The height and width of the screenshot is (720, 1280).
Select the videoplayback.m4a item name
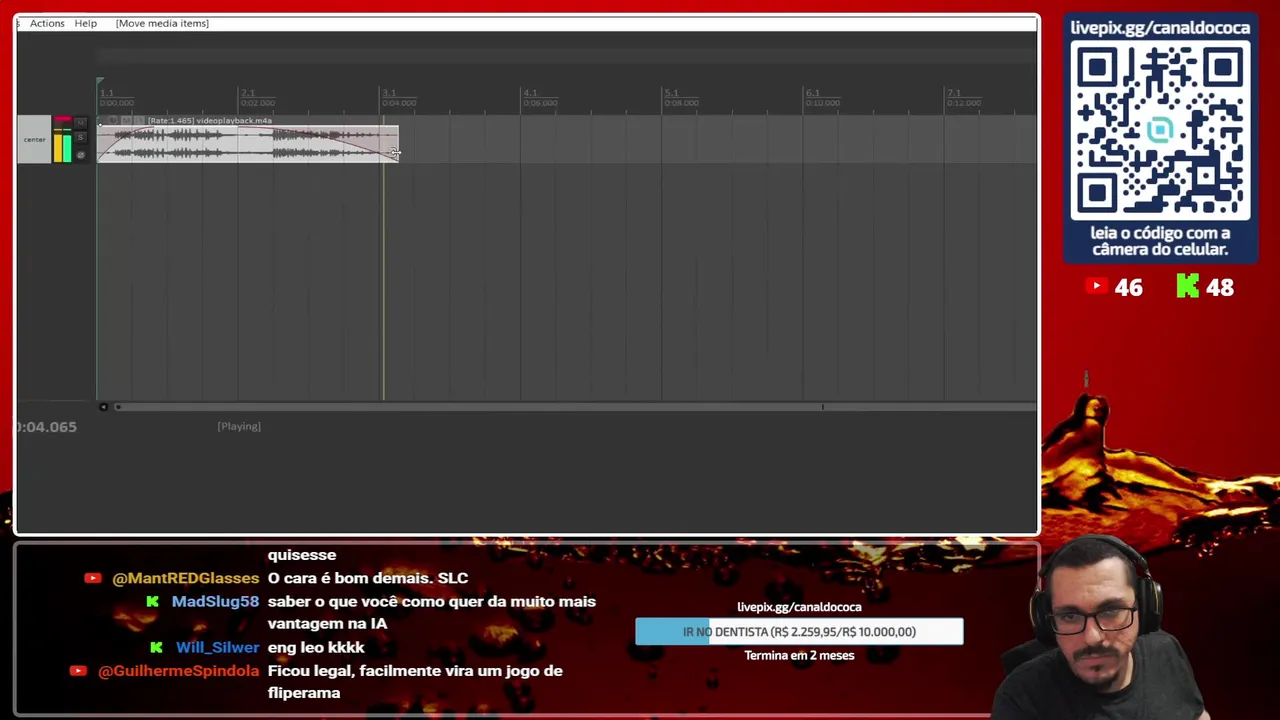234,120
